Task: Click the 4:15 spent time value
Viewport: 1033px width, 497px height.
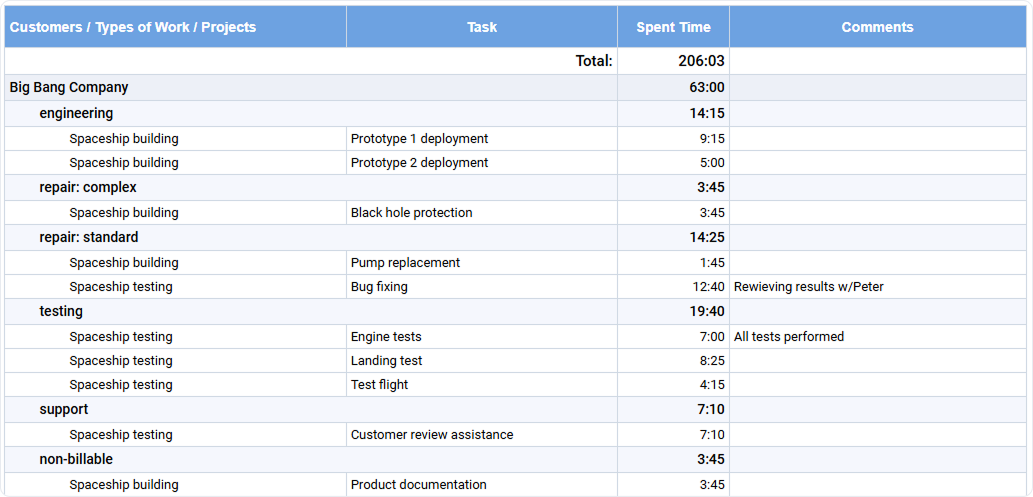Action: pos(712,384)
